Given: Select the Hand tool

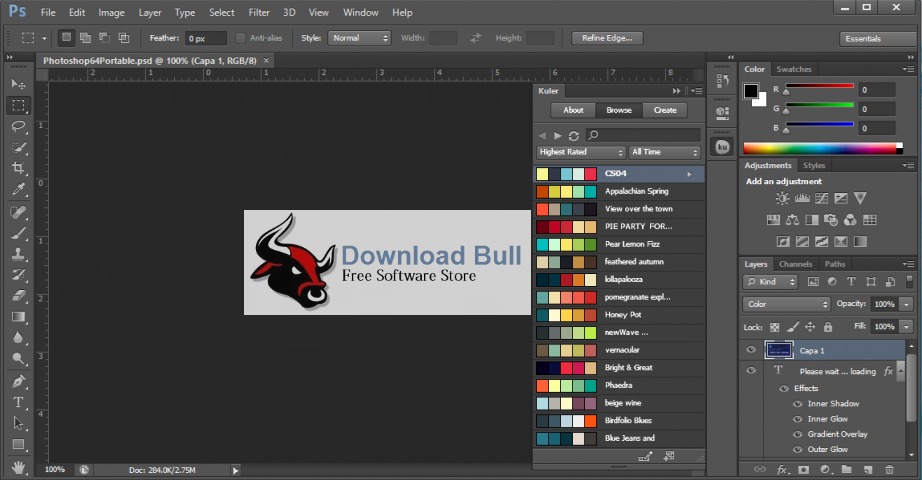Looking at the screenshot, I should [x=18, y=468].
